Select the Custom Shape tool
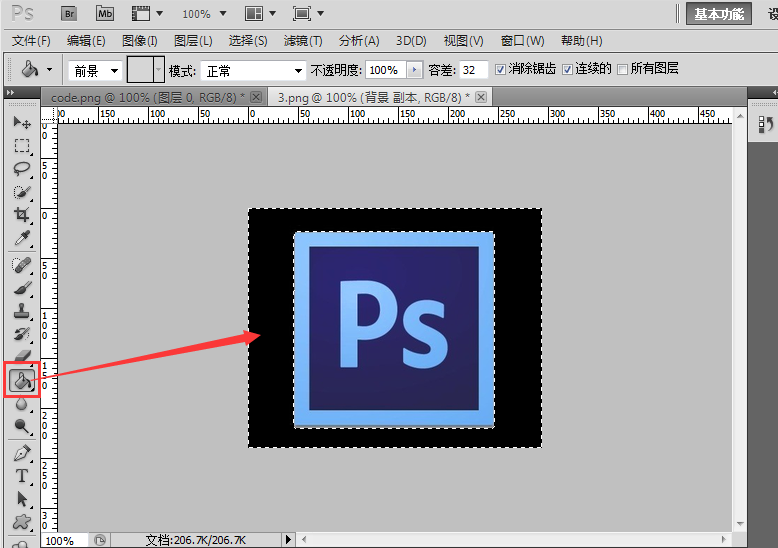Image resolution: width=778 pixels, height=548 pixels. (21, 522)
